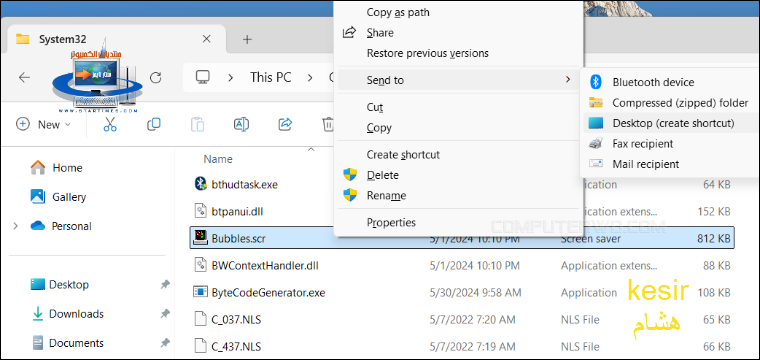Select Cut from the context menu
Screen dimensions: 760x360
coord(375,107)
